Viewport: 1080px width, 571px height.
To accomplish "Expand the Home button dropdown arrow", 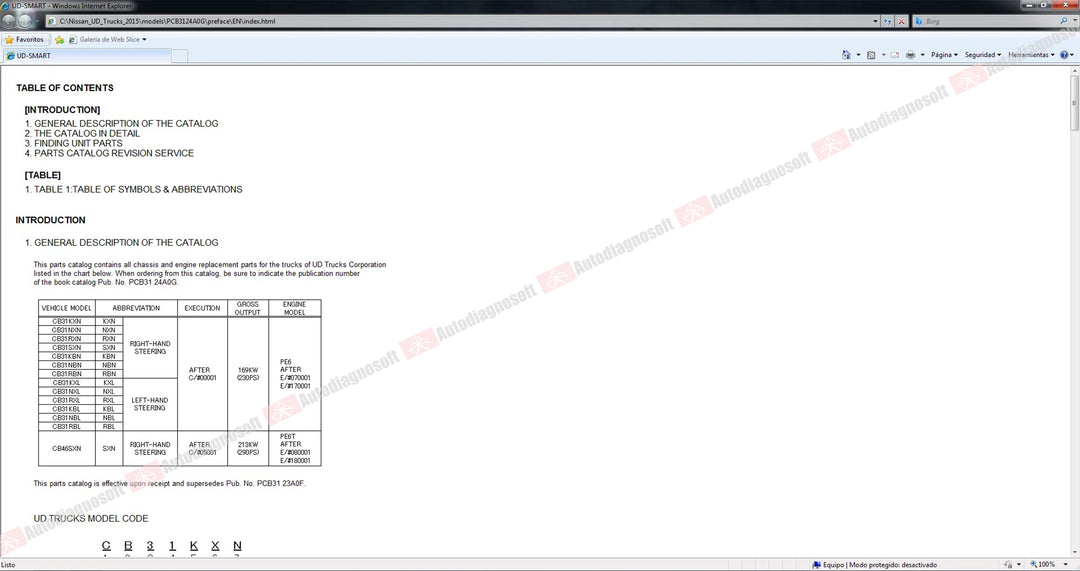I will point(858,54).
